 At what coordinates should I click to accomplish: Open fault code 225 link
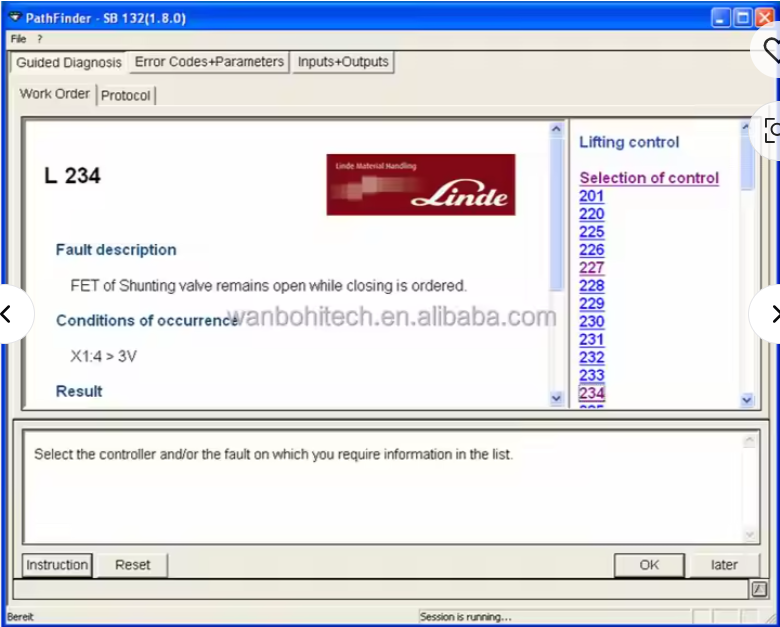(x=591, y=232)
